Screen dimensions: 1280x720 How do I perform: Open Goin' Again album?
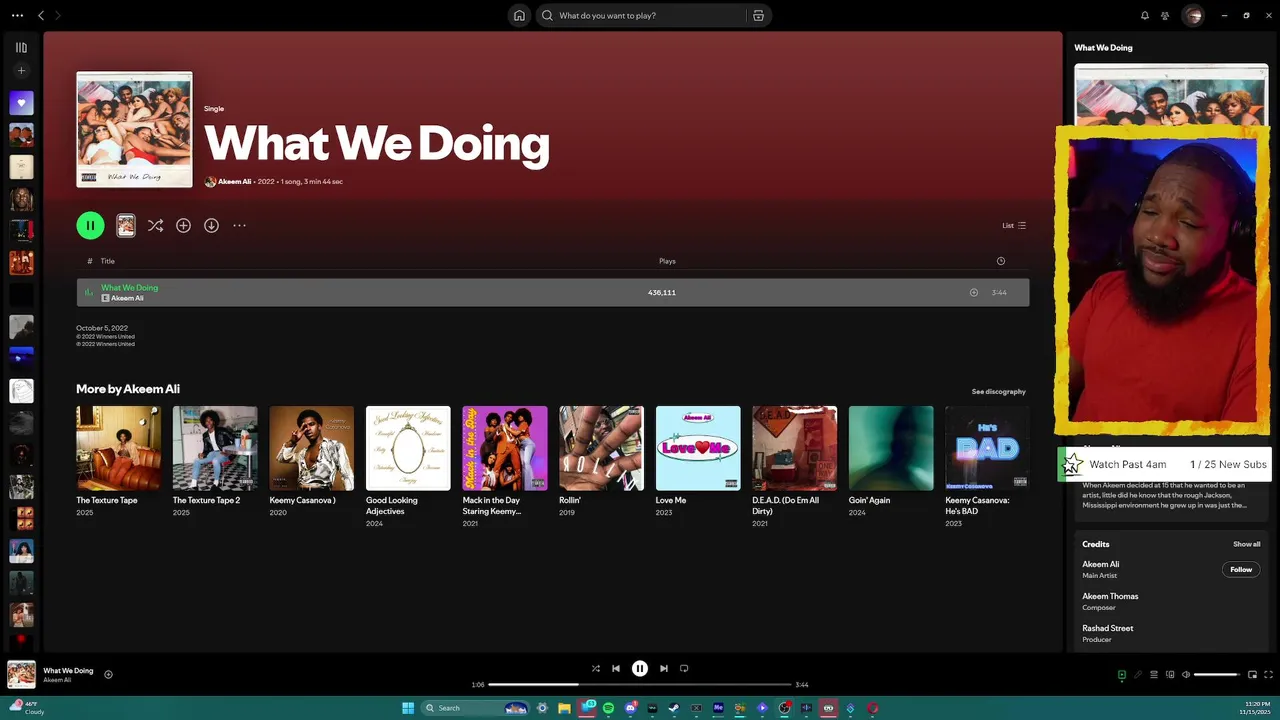(891, 448)
